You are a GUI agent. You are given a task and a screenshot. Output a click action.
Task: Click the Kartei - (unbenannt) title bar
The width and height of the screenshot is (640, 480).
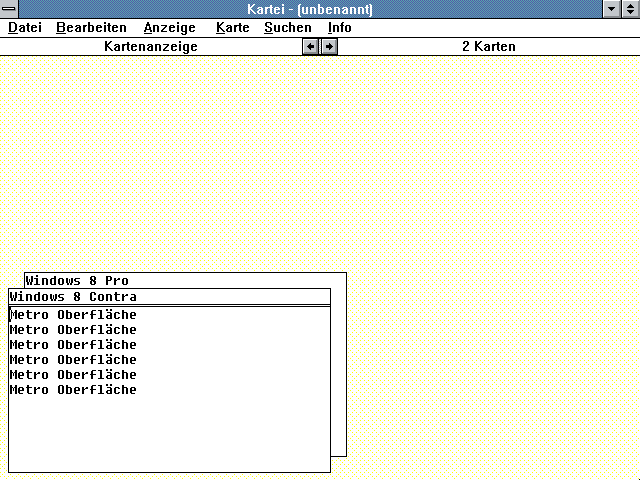point(310,9)
